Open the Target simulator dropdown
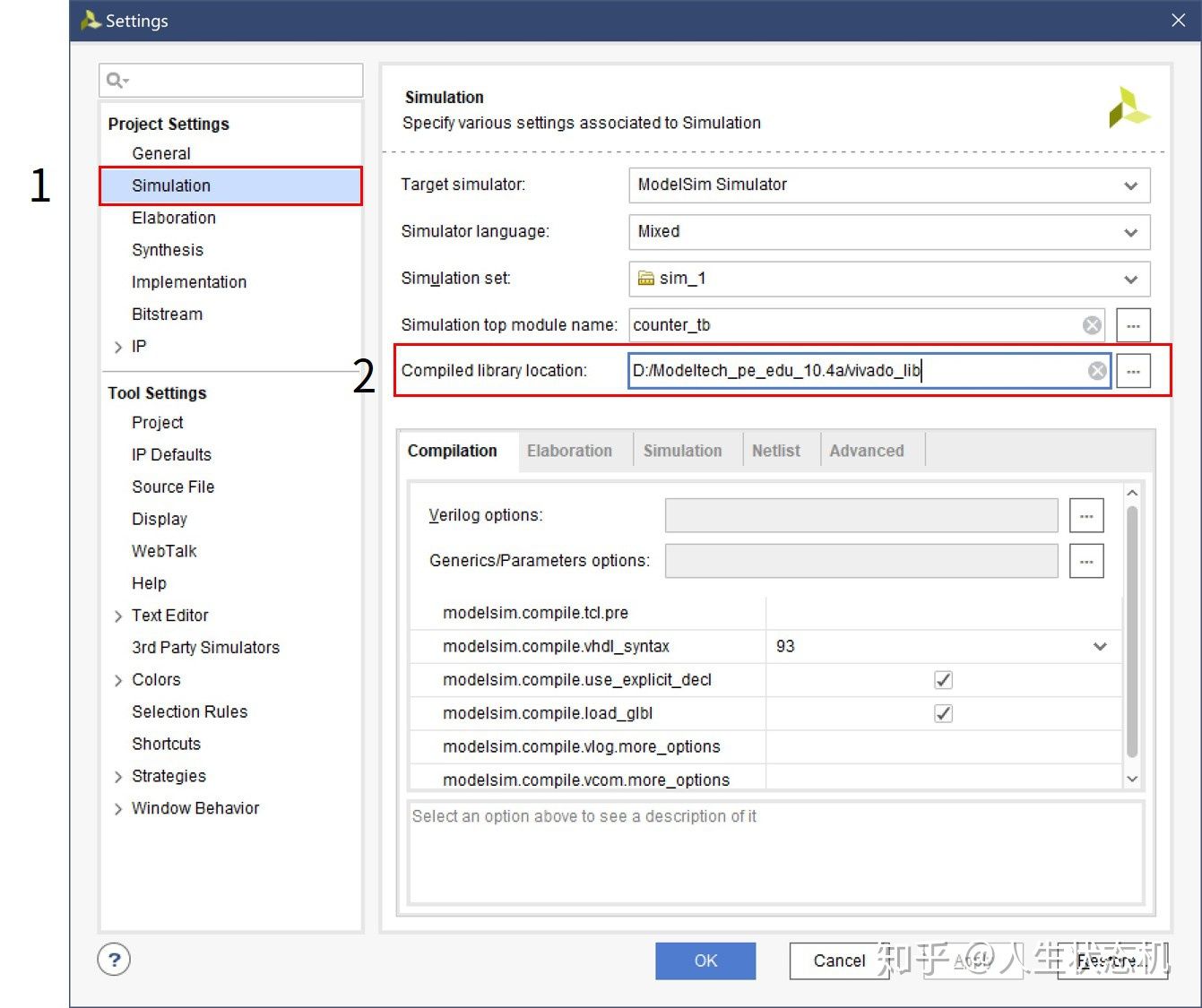1202x1008 pixels. (x=889, y=185)
